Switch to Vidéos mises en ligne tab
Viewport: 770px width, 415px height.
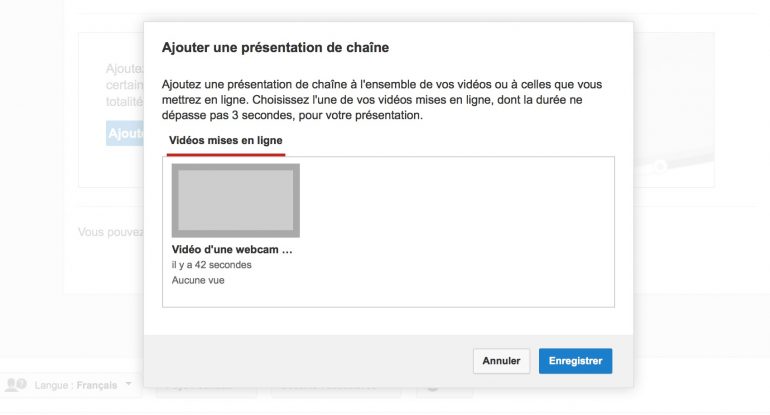[x=225, y=141]
